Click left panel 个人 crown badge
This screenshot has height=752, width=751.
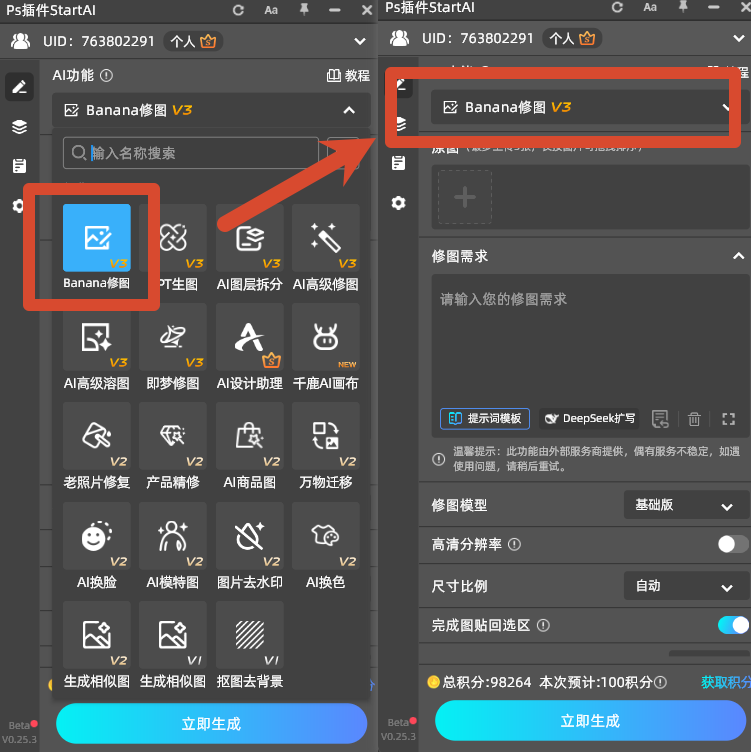click(x=193, y=42)
